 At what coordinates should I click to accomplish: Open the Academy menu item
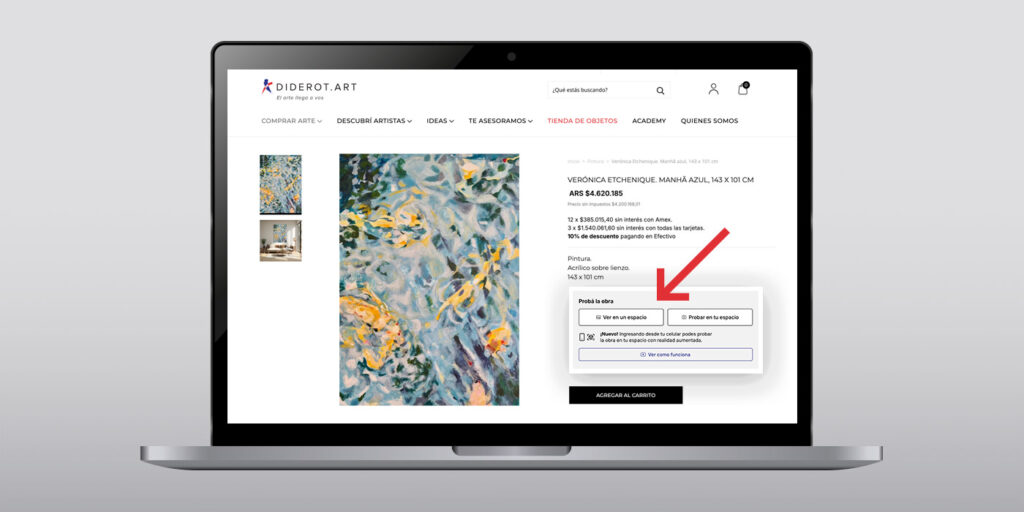point(649,121)
